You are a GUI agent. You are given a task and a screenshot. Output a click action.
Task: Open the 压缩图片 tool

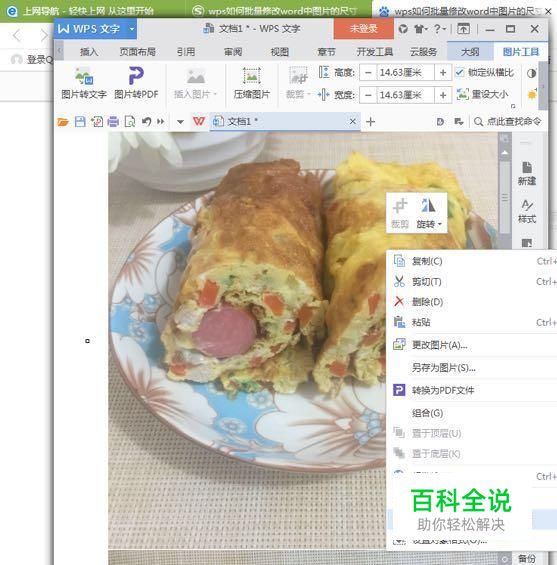click(251, 83)
